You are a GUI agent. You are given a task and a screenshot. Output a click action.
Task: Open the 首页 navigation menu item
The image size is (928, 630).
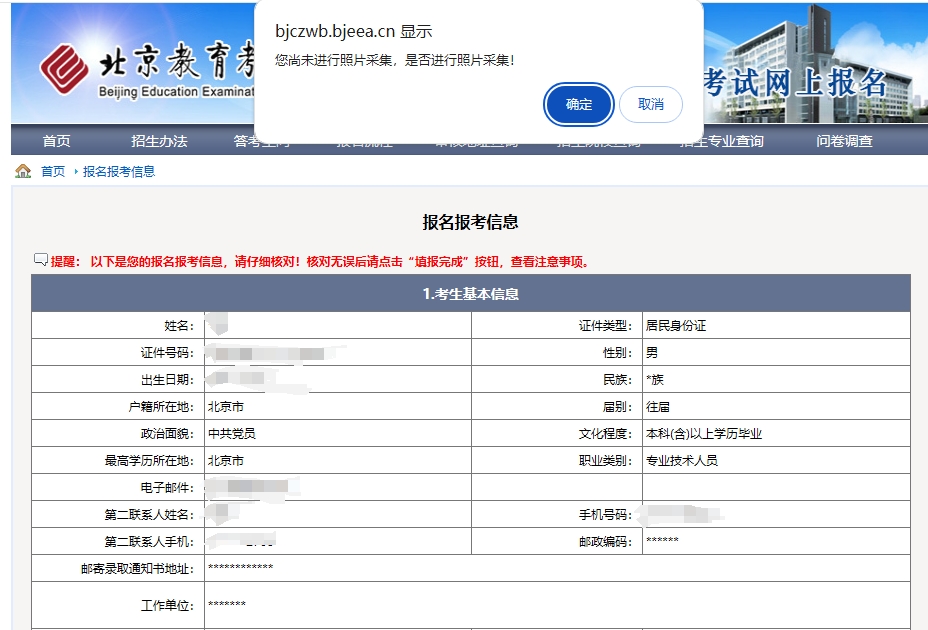point(55,141)
